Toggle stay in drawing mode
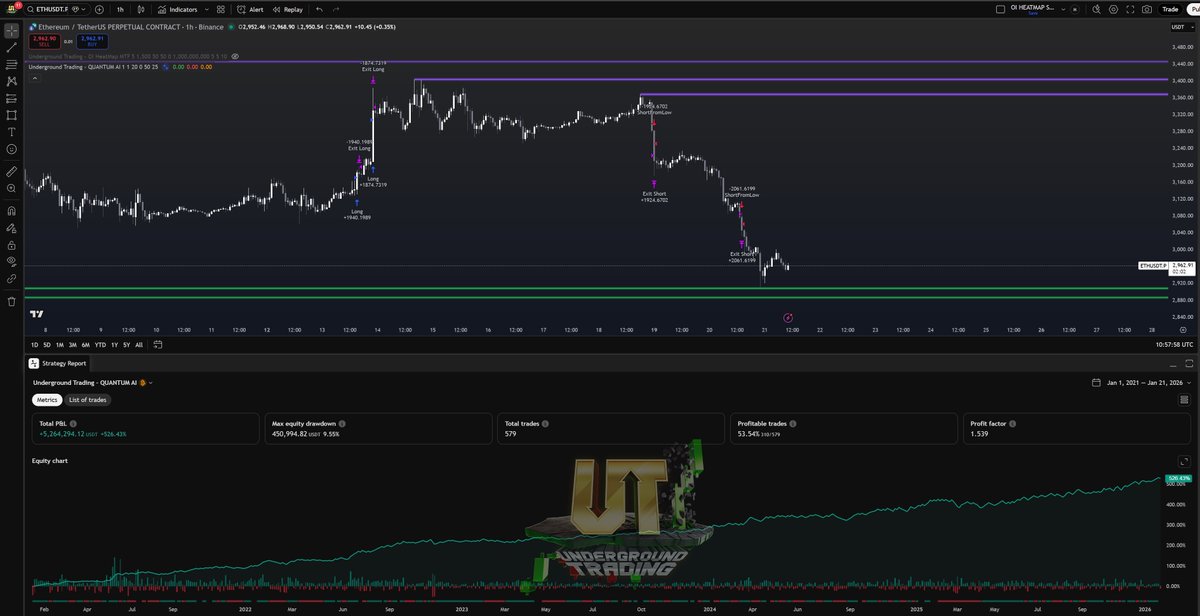This screenshot has width=1200, height=616. pyautogui.click(x=11, y=228)
